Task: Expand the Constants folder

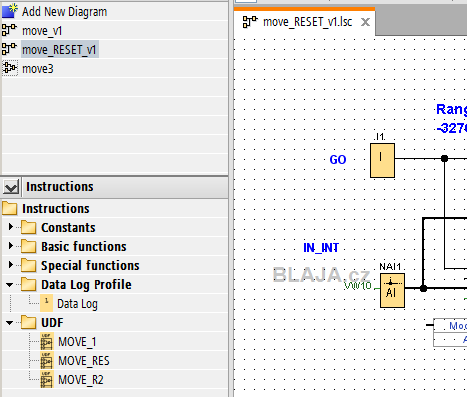Action: click(10, 227)
